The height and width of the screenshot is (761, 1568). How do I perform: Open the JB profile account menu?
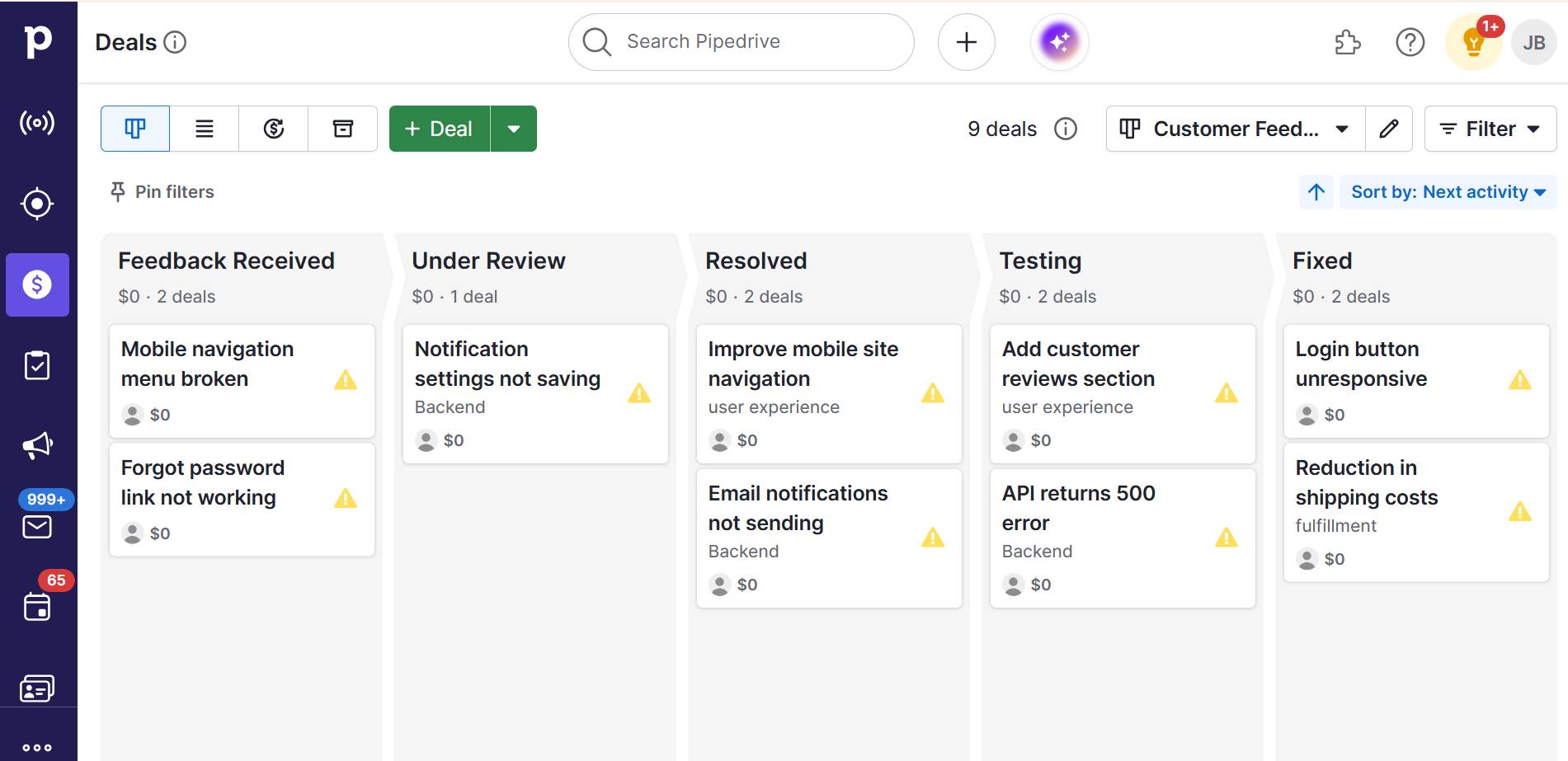click(1534, 42)
